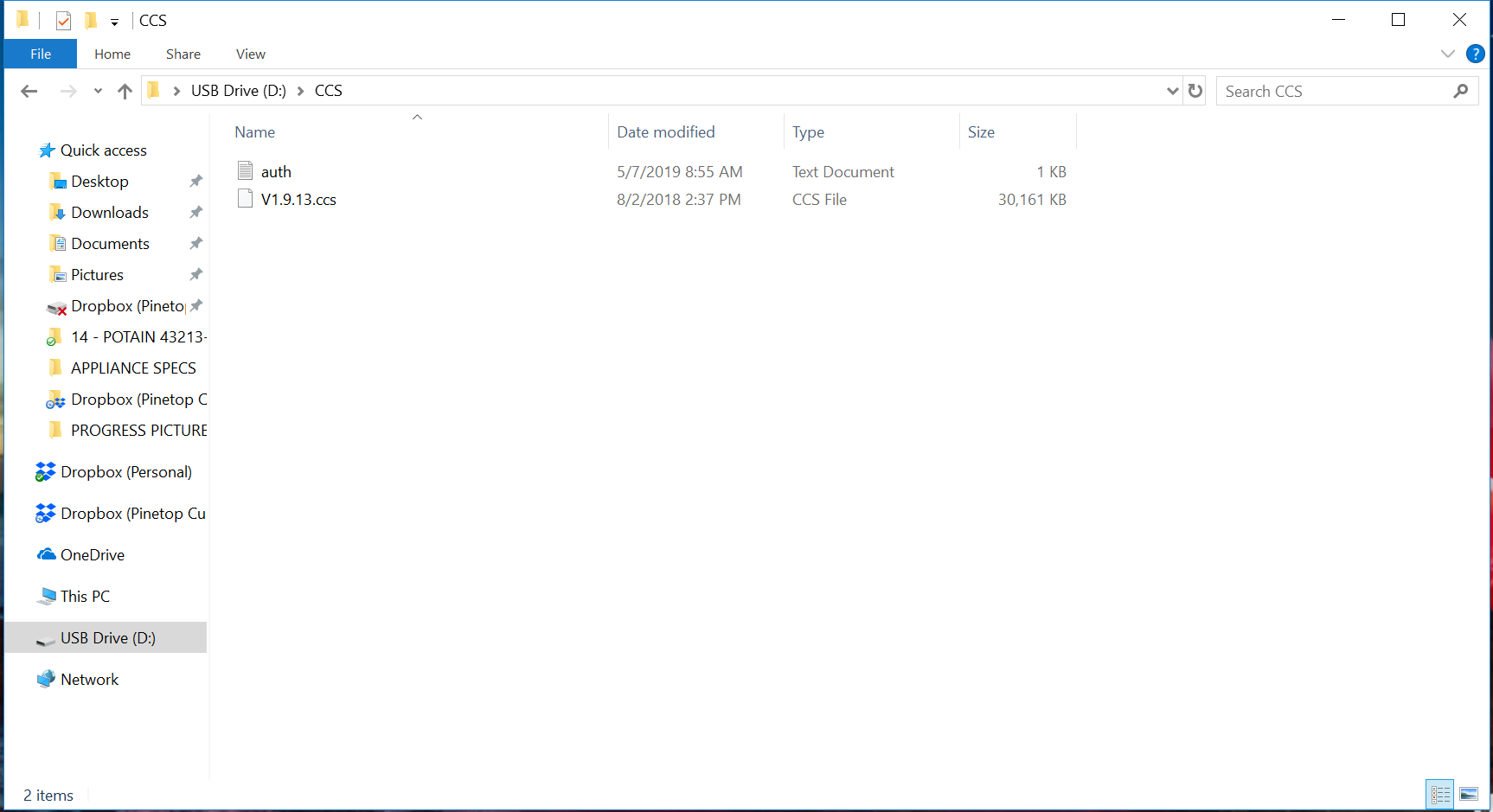Open the Help question mark icon

1476,54
